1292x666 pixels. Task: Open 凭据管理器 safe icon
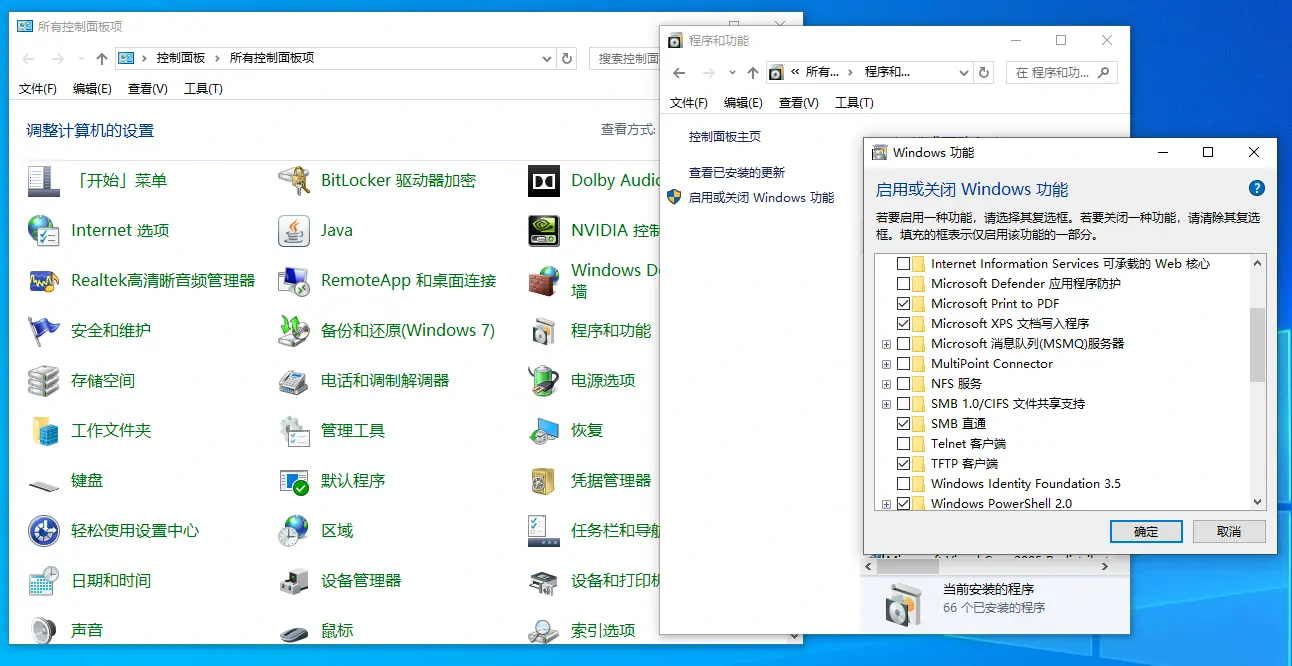click(x=544, y=481)
